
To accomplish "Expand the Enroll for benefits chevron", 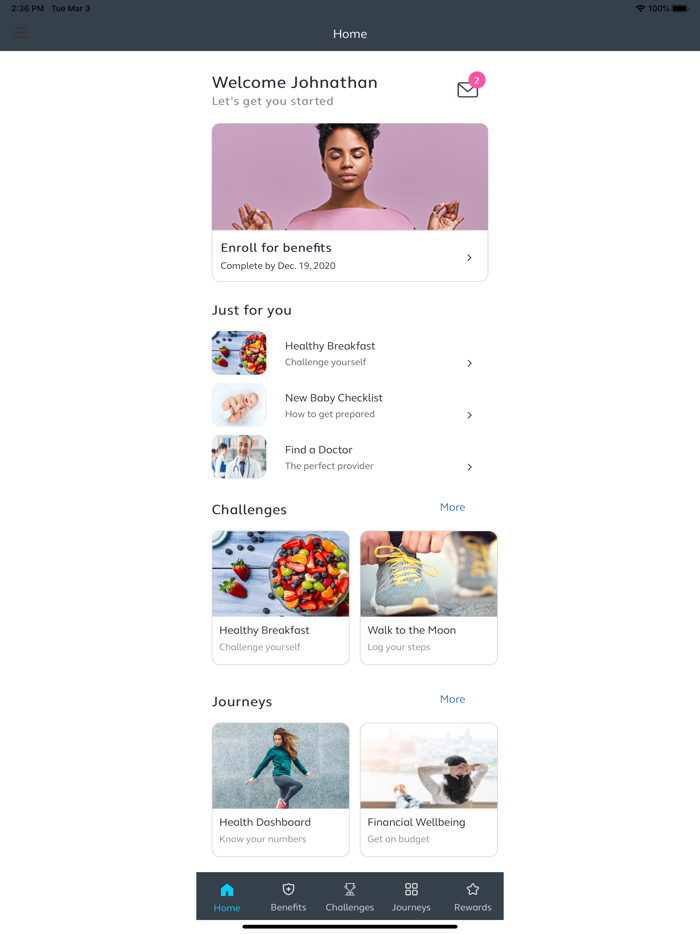I will 469,257.
